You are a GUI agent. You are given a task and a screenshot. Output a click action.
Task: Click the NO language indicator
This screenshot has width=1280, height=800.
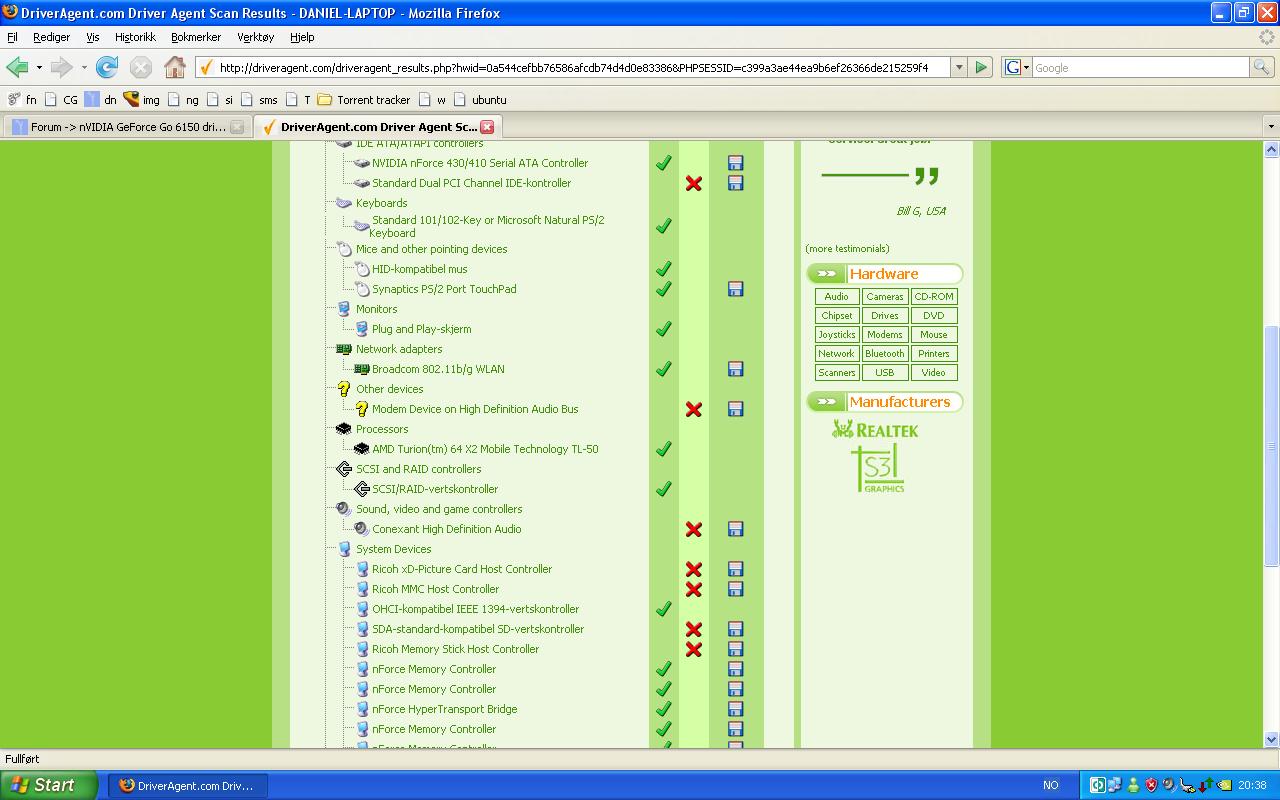point(1051,786)
